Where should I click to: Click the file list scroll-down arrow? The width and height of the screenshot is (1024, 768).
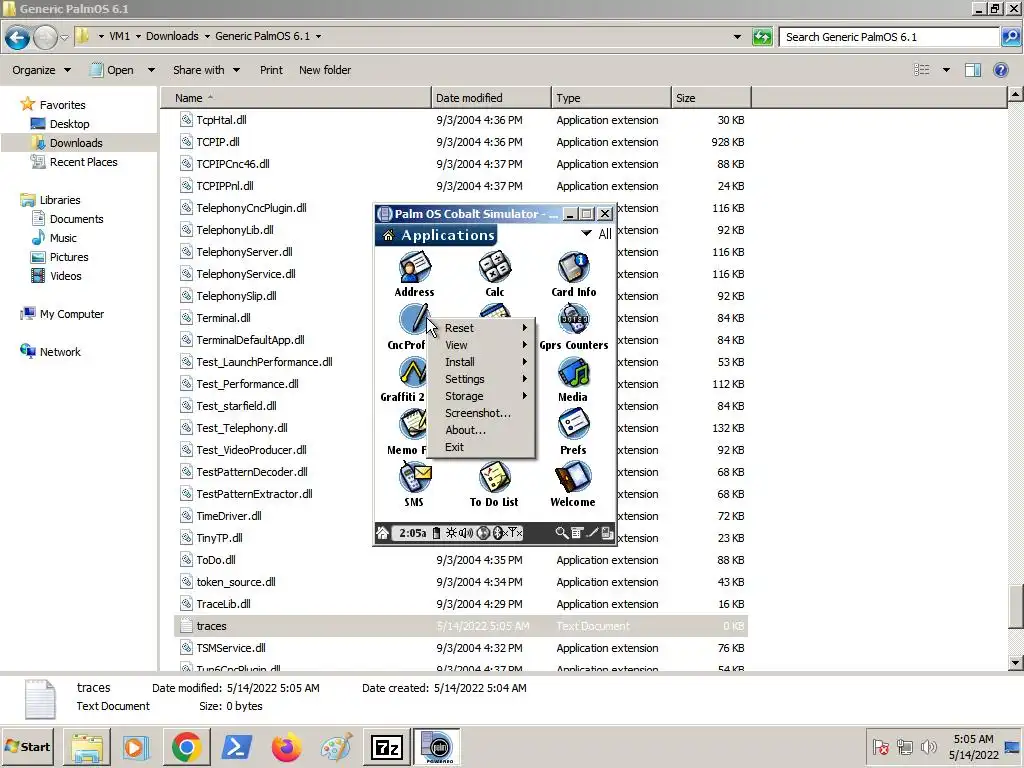point(1015,663)
